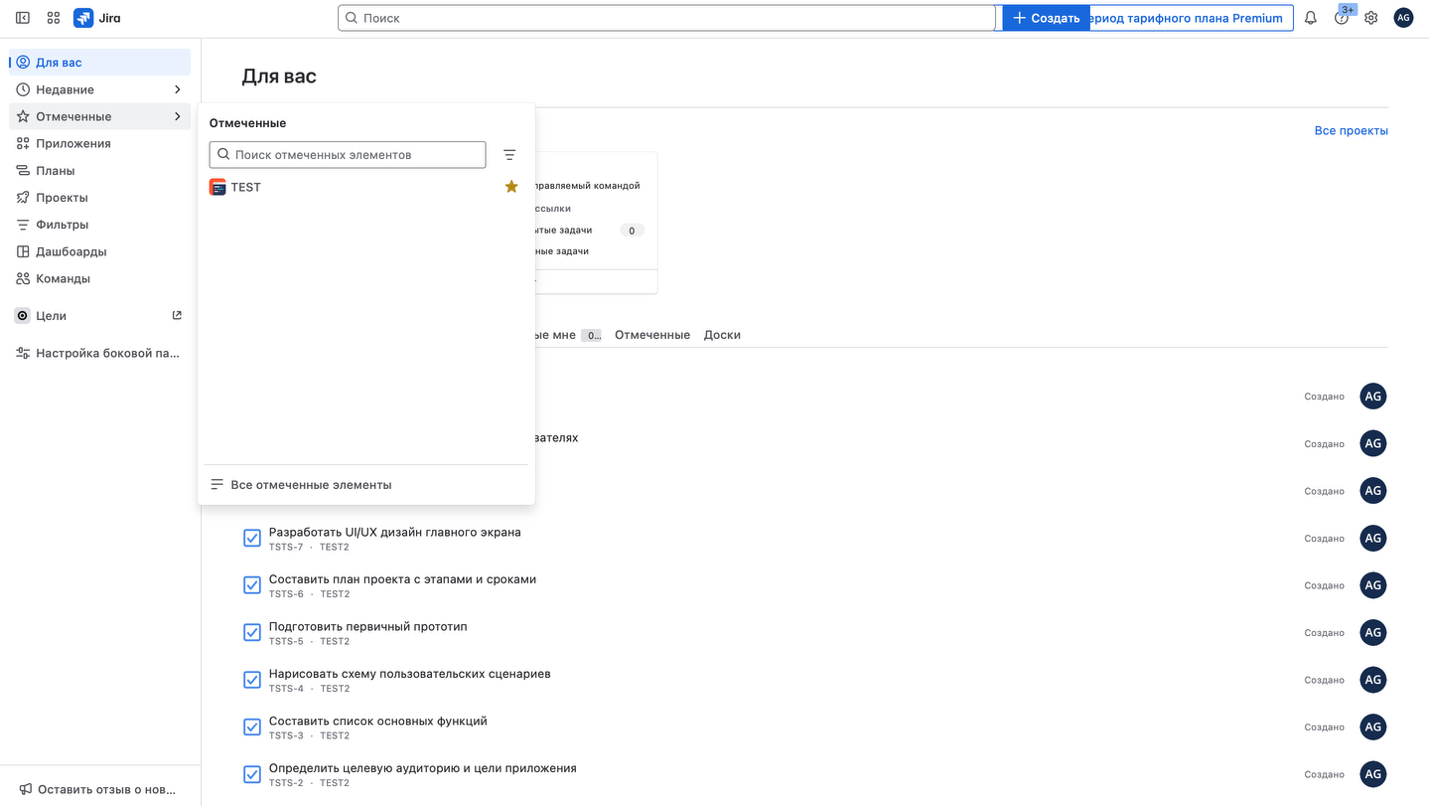Viewport: 1429px width, 806px height.
Task: Open the notifications bell
Action: 1310,18
